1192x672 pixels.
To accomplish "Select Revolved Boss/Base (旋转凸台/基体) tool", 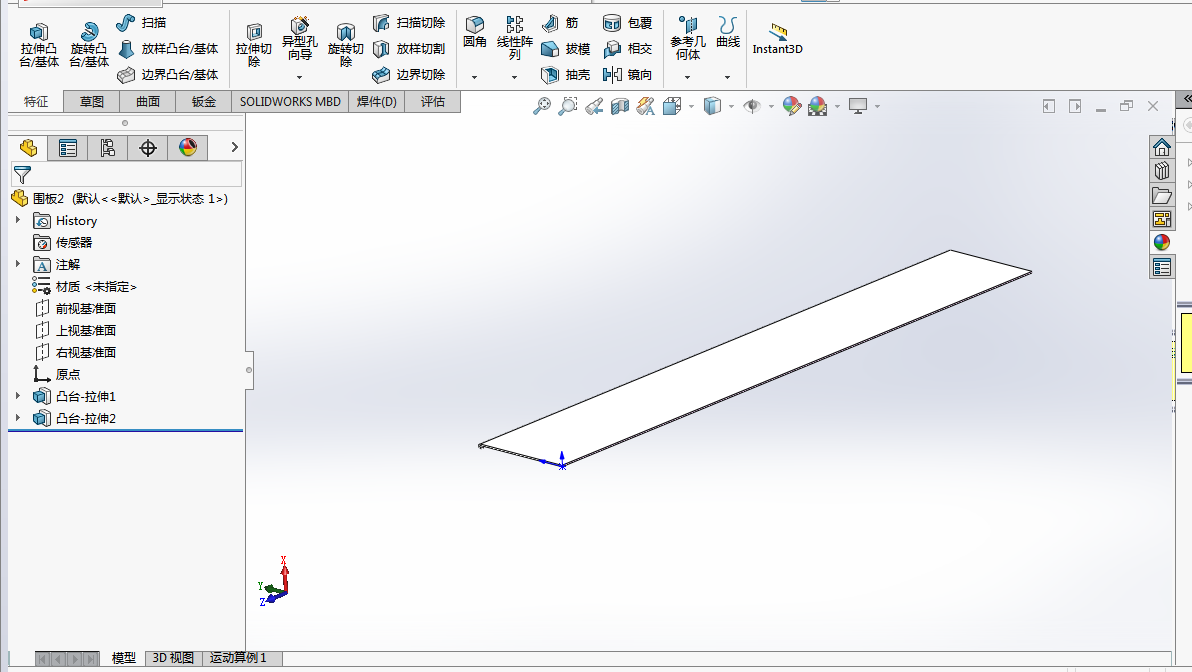I will pos(89,45).
